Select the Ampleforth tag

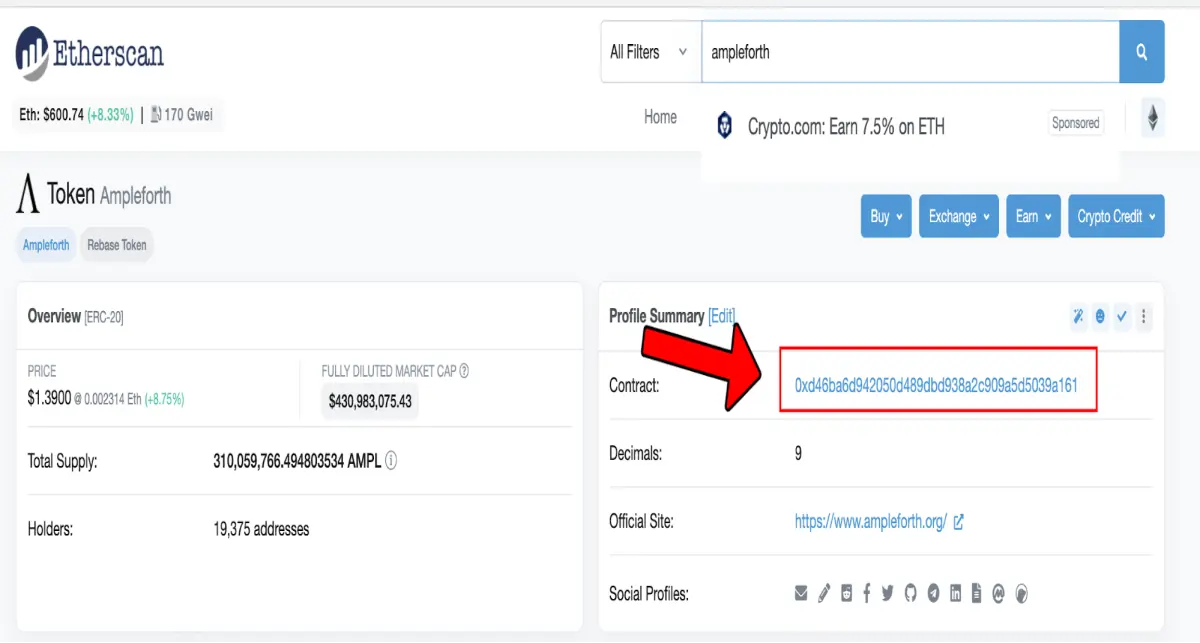[x=46, y=244]
